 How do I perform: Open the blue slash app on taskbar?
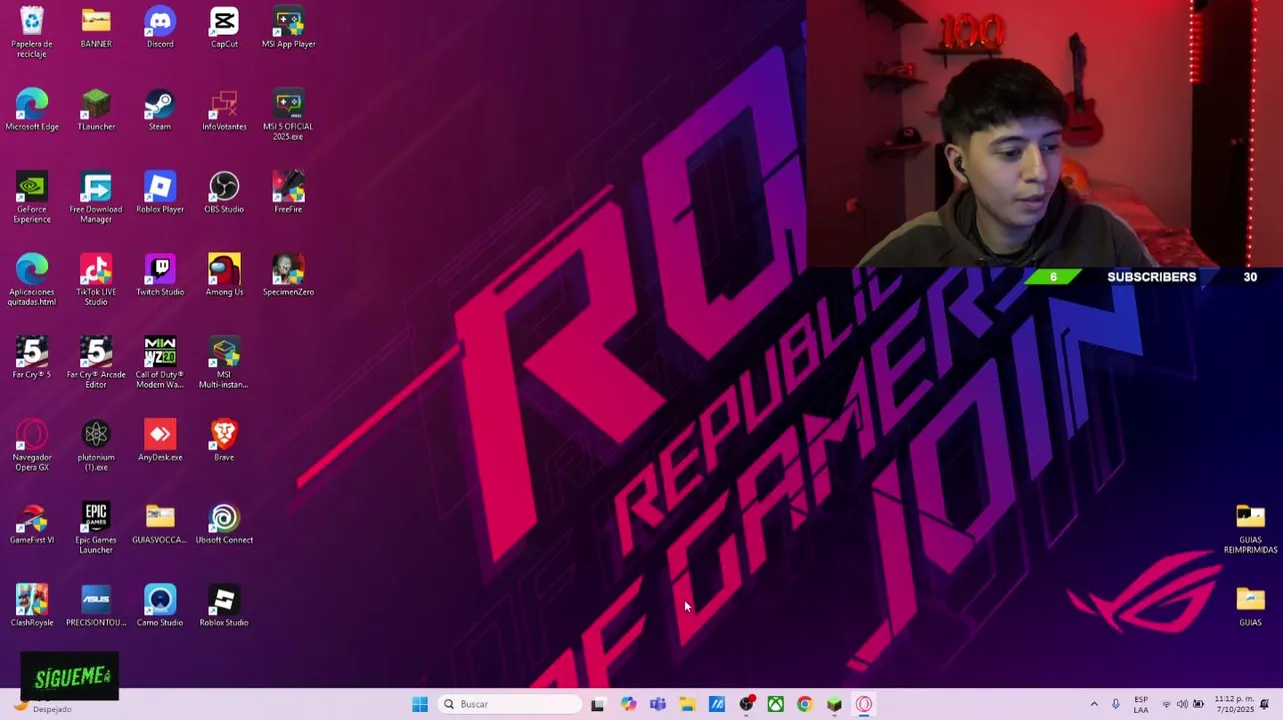[x=717, y=704]
